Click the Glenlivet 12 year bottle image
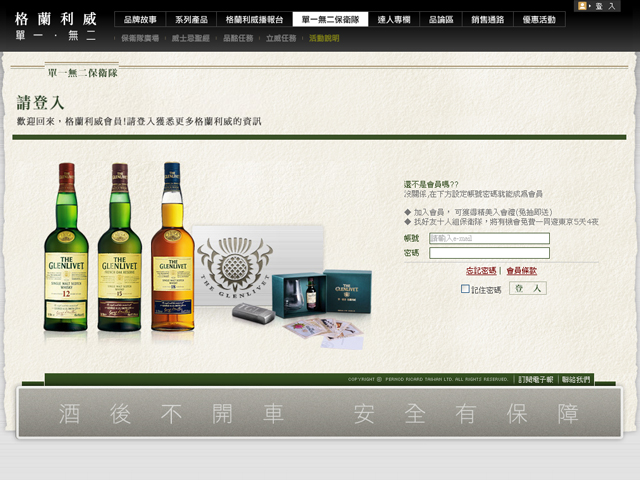 (x=66, y=247)
